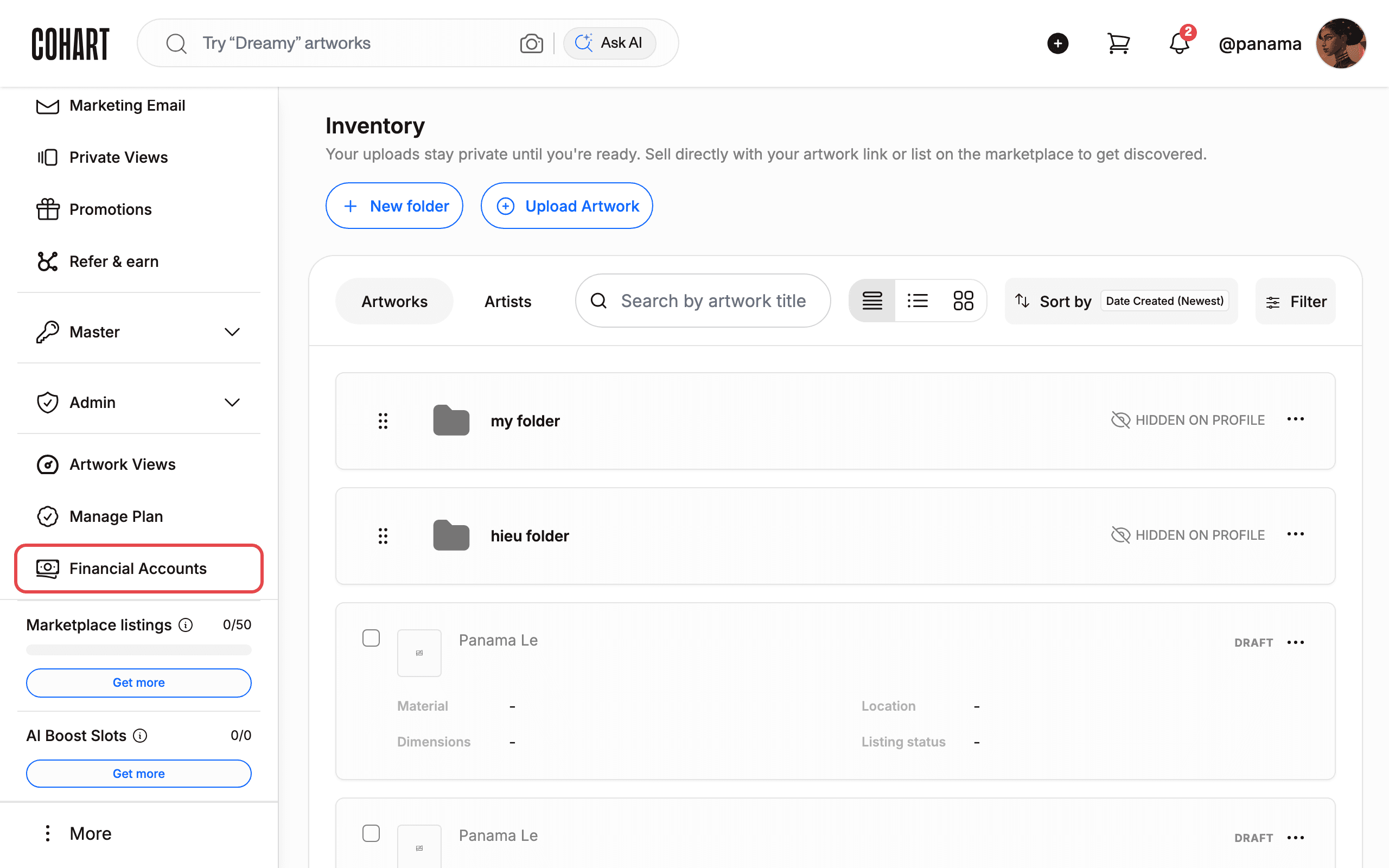This screenshot has height=868, width=1389.
Task: Click the Upload Artwork button
Action: [x=566, y=206]
